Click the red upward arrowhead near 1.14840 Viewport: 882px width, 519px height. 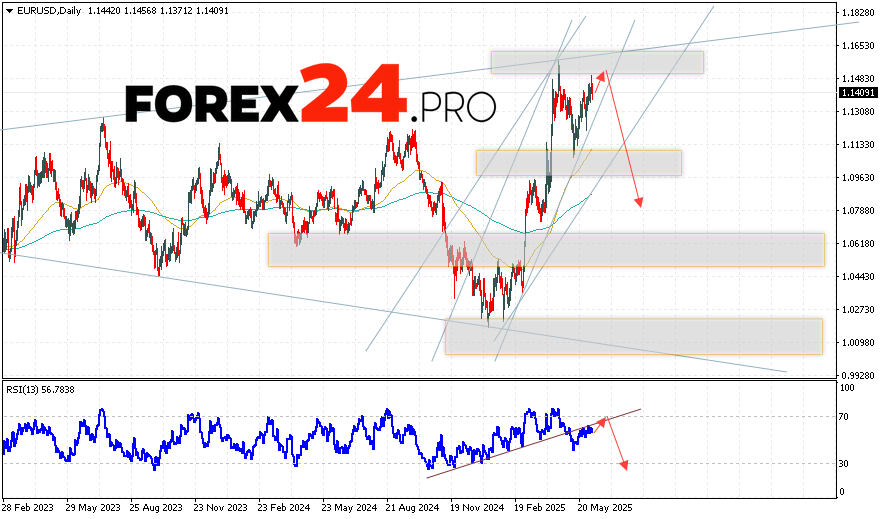602,75
